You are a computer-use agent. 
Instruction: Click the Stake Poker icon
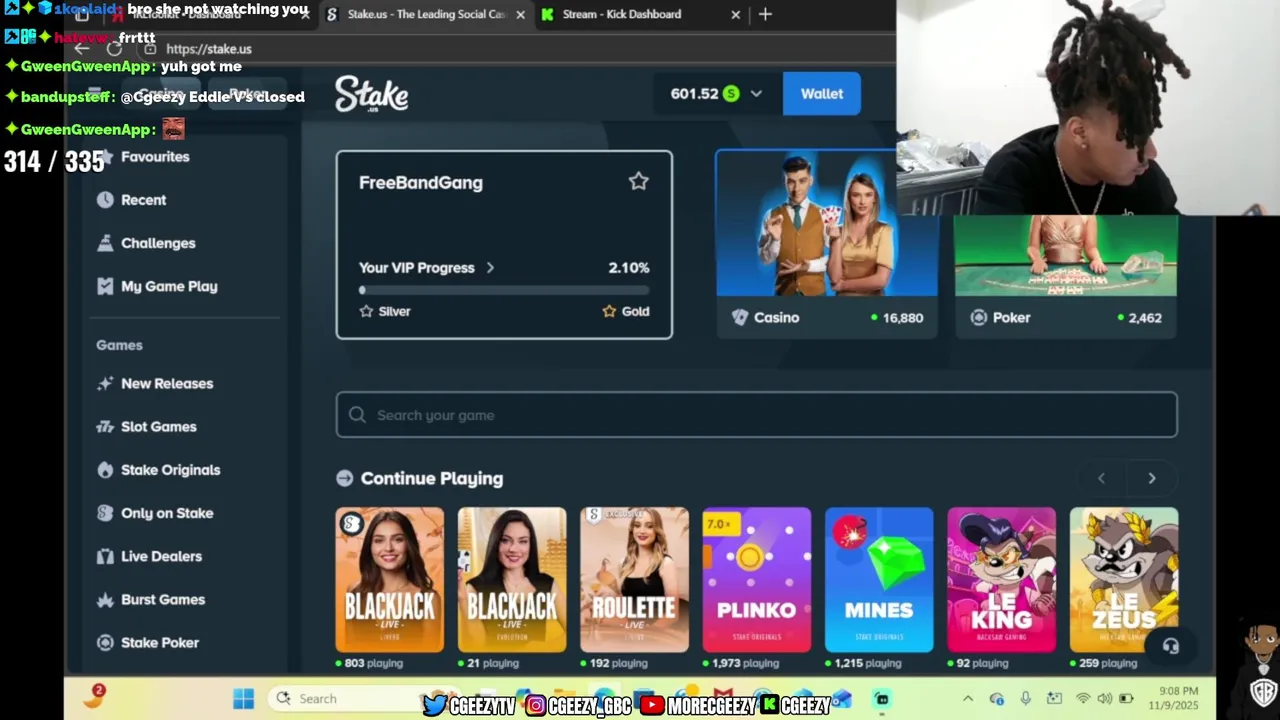point(105,643)
